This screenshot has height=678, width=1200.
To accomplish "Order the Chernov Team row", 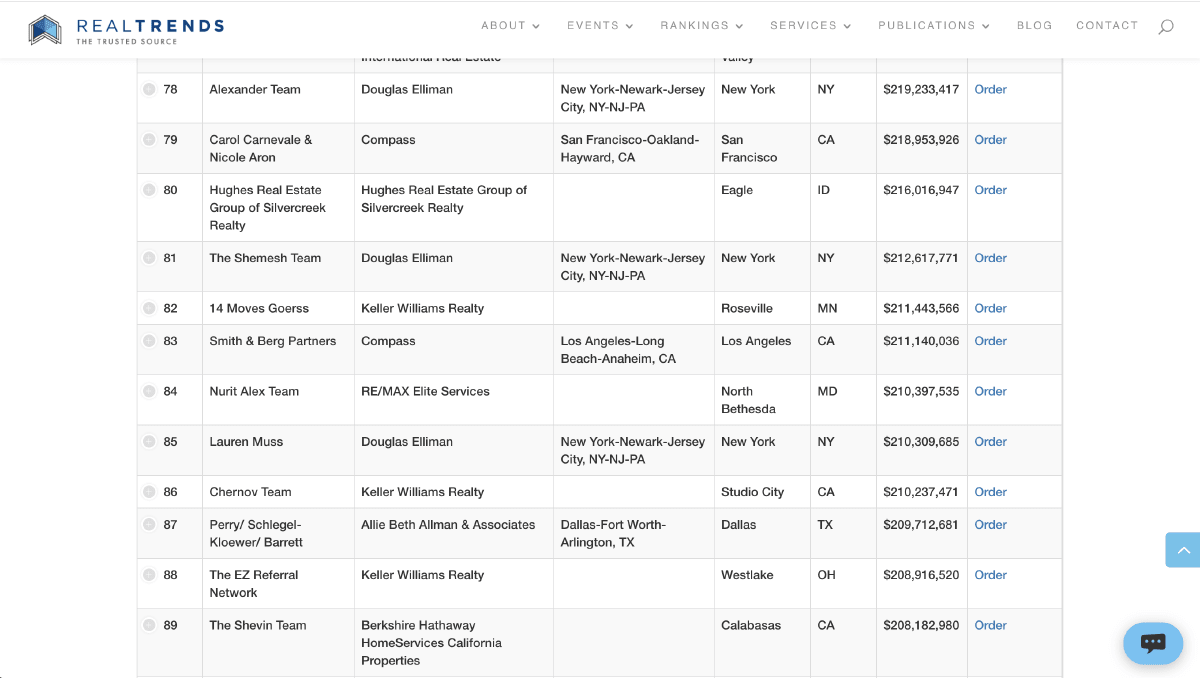I will click(x=990, y=492).
